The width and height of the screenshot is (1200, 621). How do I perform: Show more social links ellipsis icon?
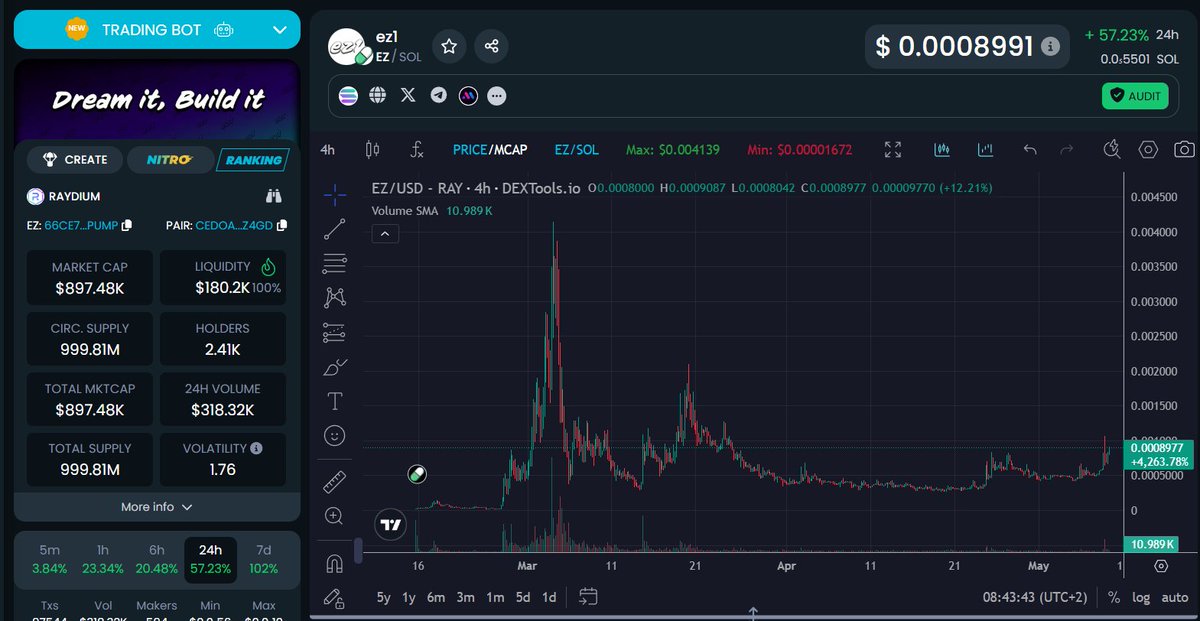click(497, 96)
